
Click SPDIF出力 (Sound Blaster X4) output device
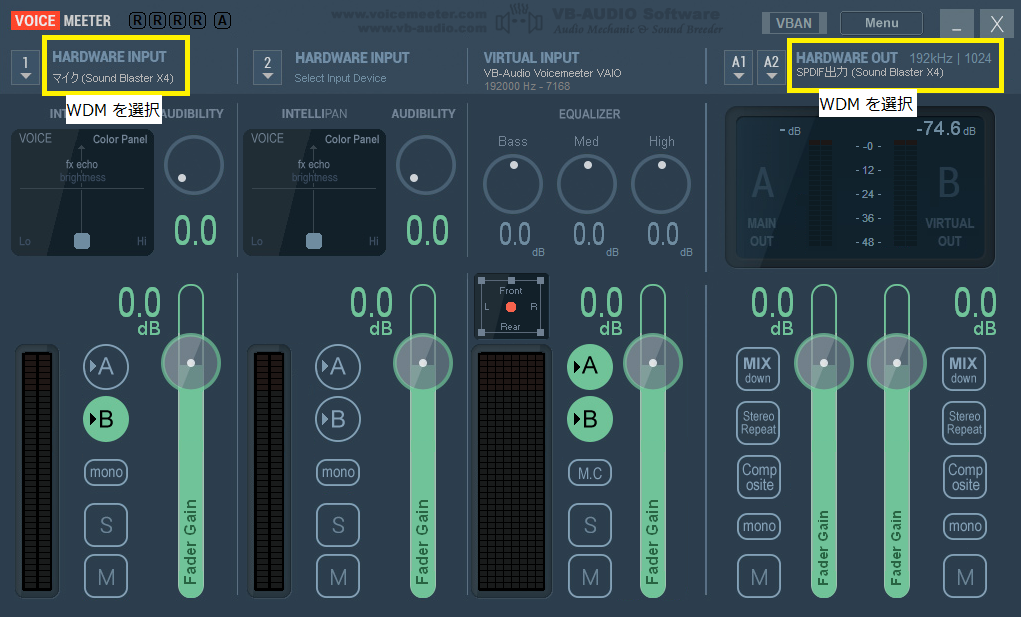[869, 72]
